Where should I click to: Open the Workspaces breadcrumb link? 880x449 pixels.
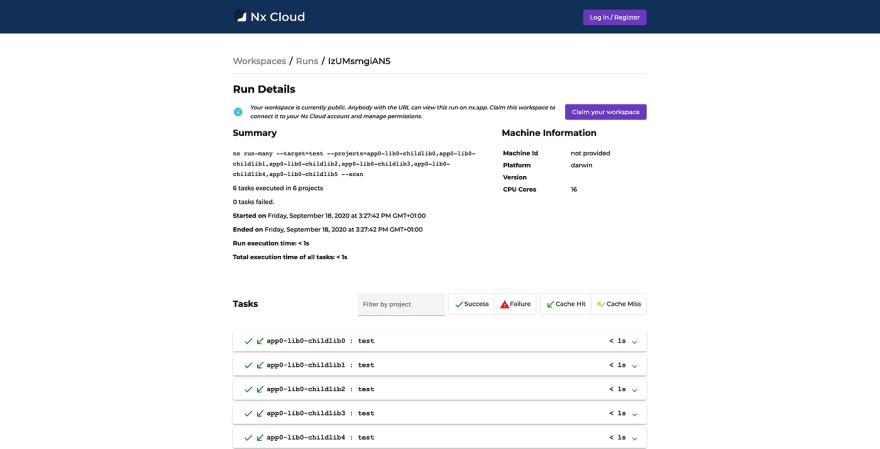click(x=259, y=61)
